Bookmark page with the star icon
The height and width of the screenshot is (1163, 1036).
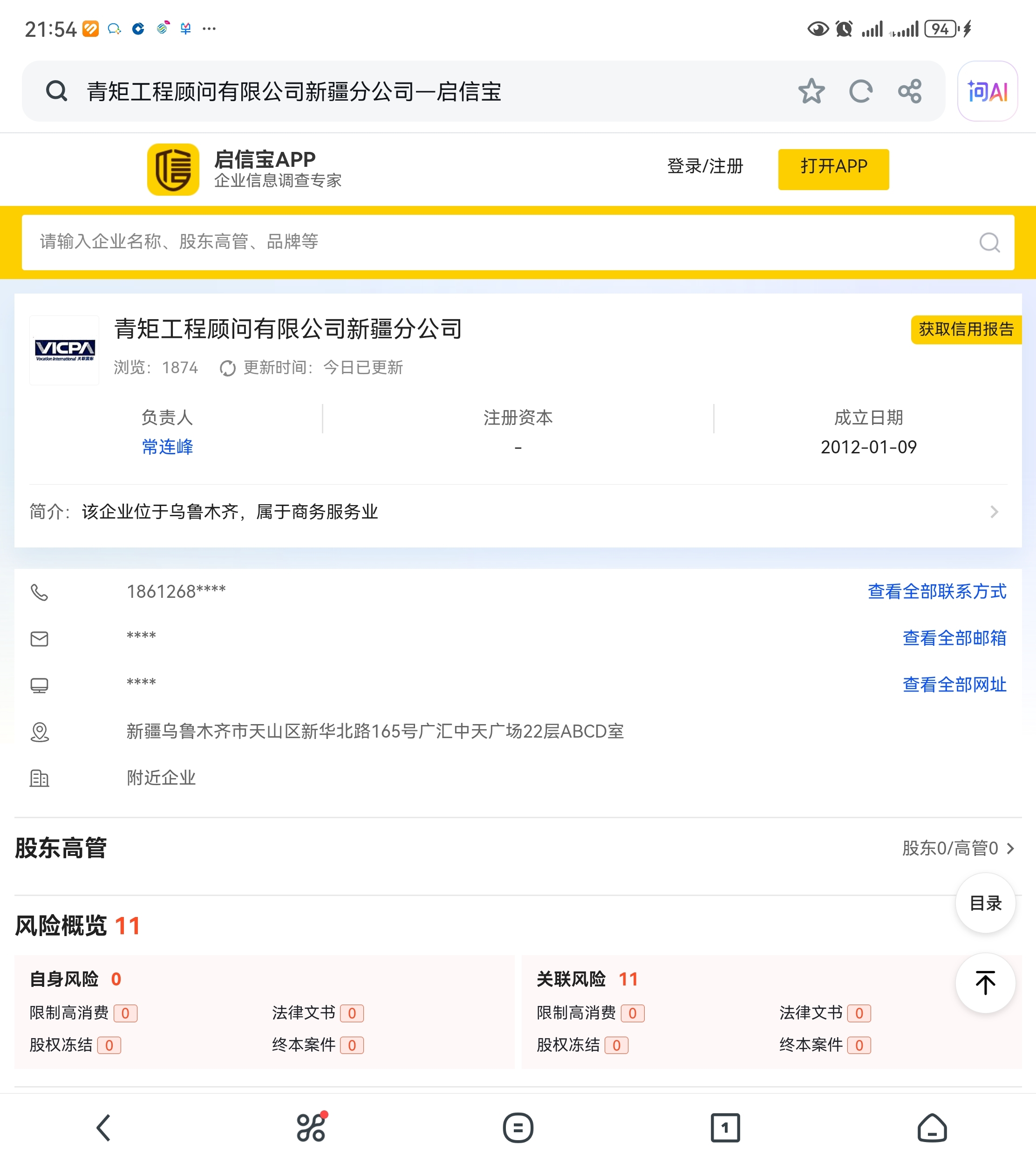(811, 91)
